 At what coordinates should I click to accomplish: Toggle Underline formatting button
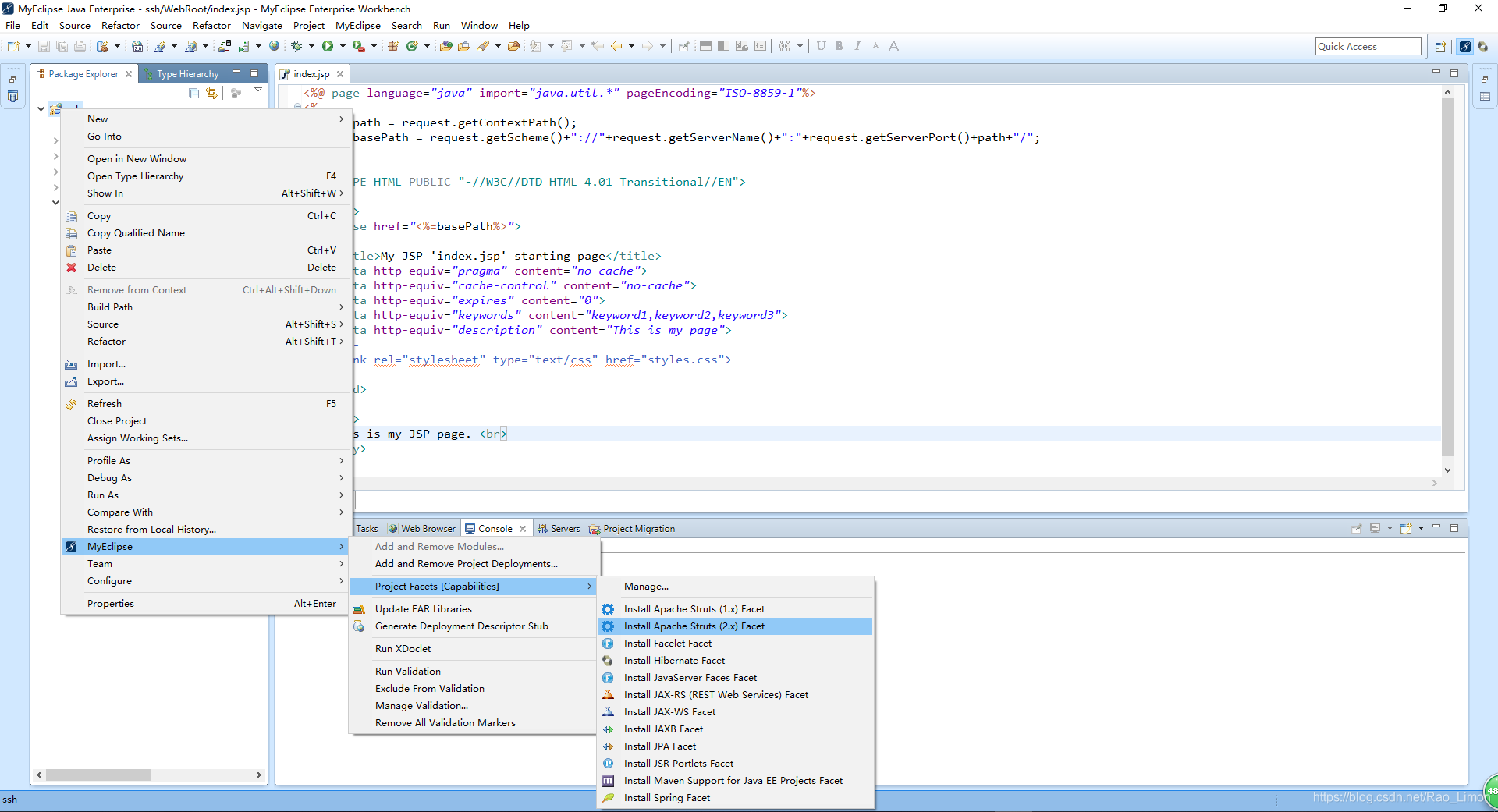(821, 46)
